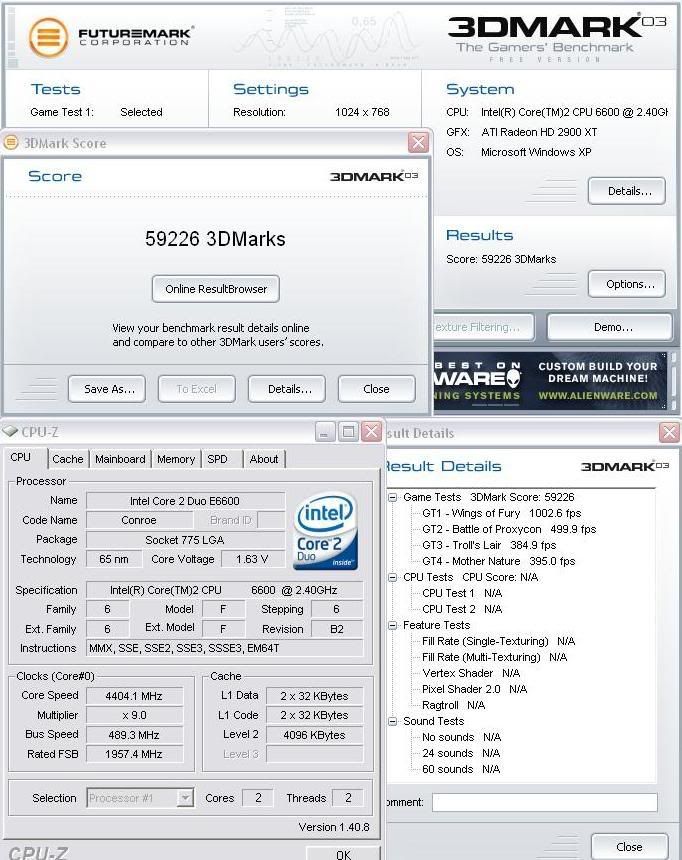682x860 pixels.
Task: Select the 60 sounds row
Action: point(461,769)
